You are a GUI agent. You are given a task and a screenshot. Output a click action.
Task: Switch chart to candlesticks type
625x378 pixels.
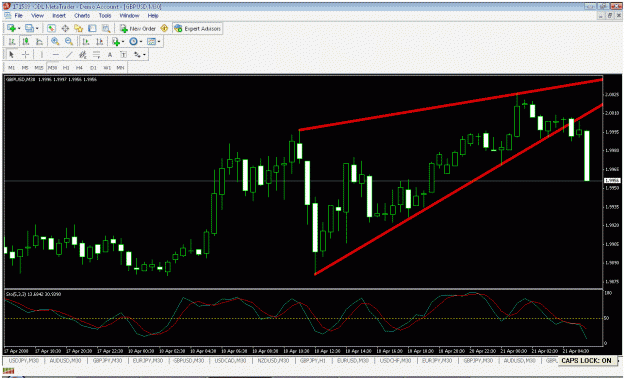(x=26, y=41)
